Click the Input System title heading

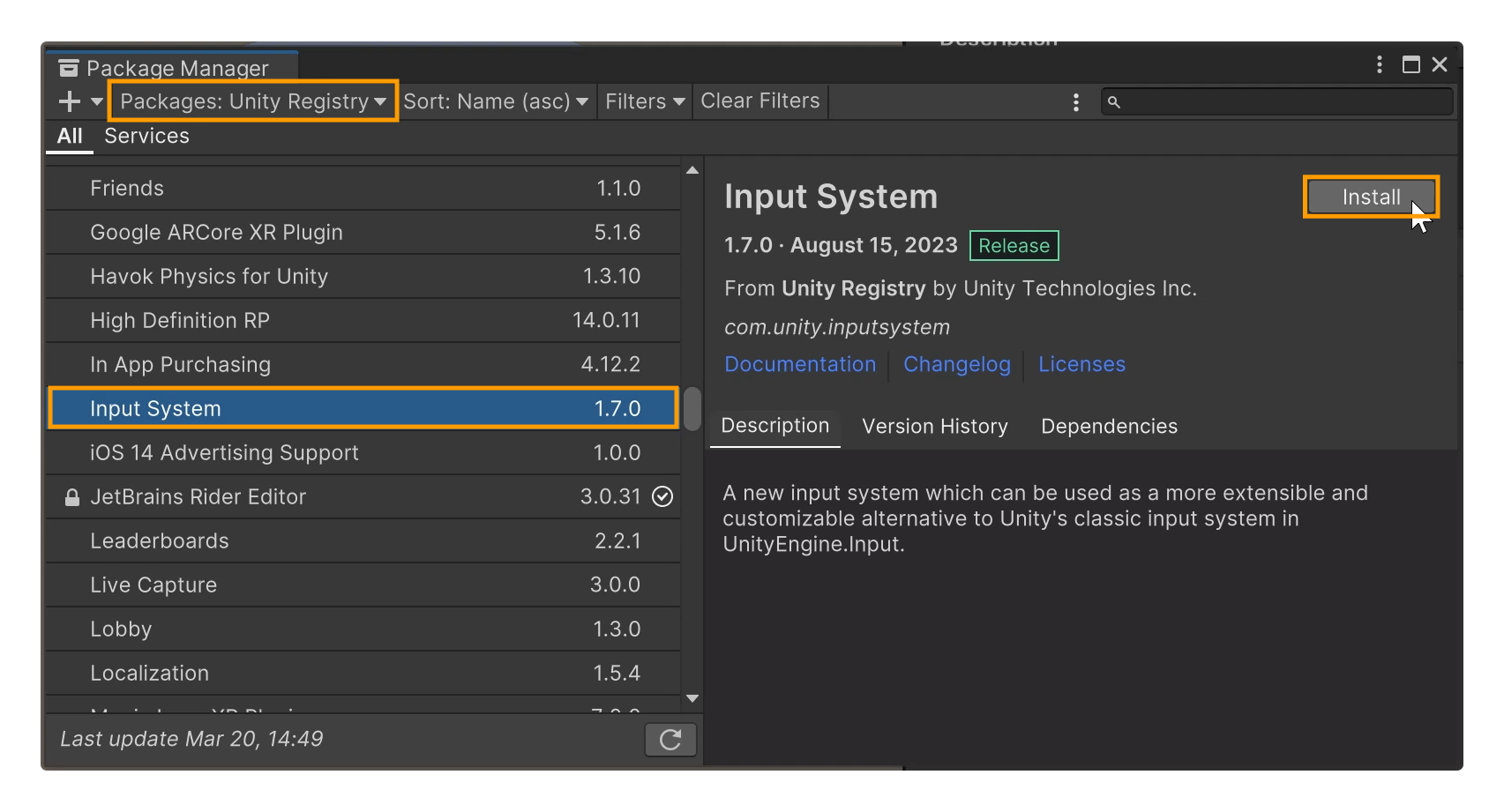click(x=831, y=197)
